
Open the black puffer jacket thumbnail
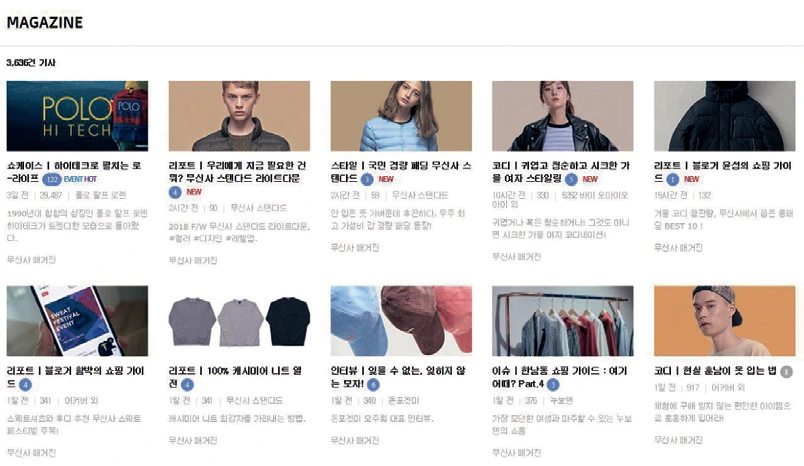click(x=725, y=116)
